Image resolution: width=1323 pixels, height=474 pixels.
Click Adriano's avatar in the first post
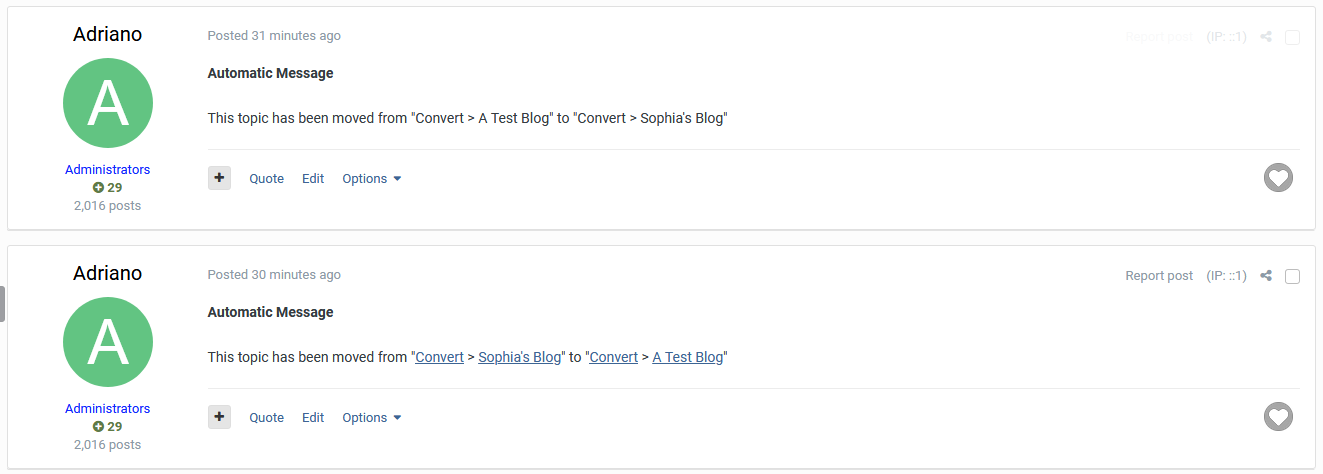(x=108, y=103)
